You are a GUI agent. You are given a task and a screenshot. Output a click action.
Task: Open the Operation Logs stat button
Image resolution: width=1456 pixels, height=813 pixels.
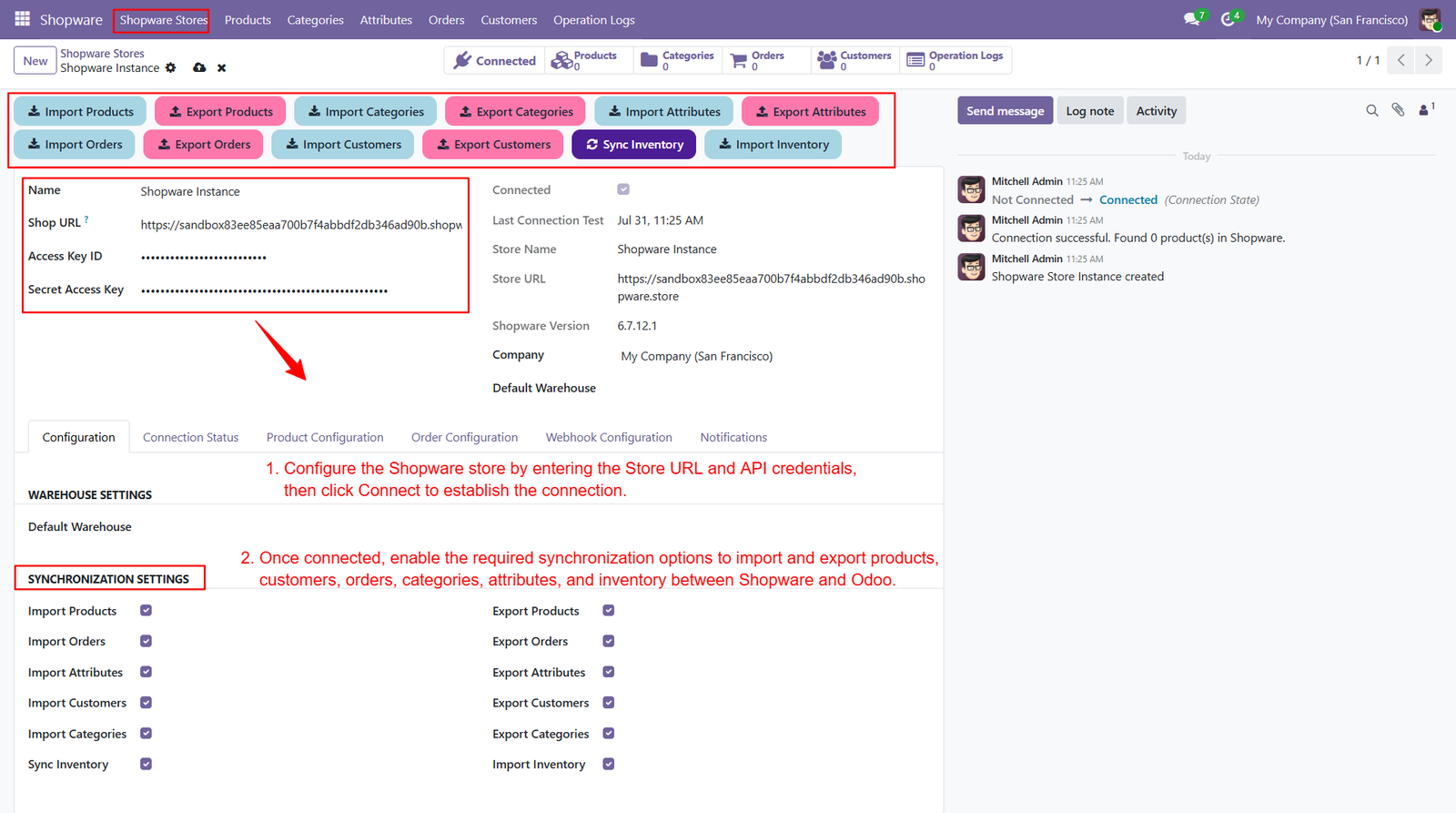(x=955, y=60)
